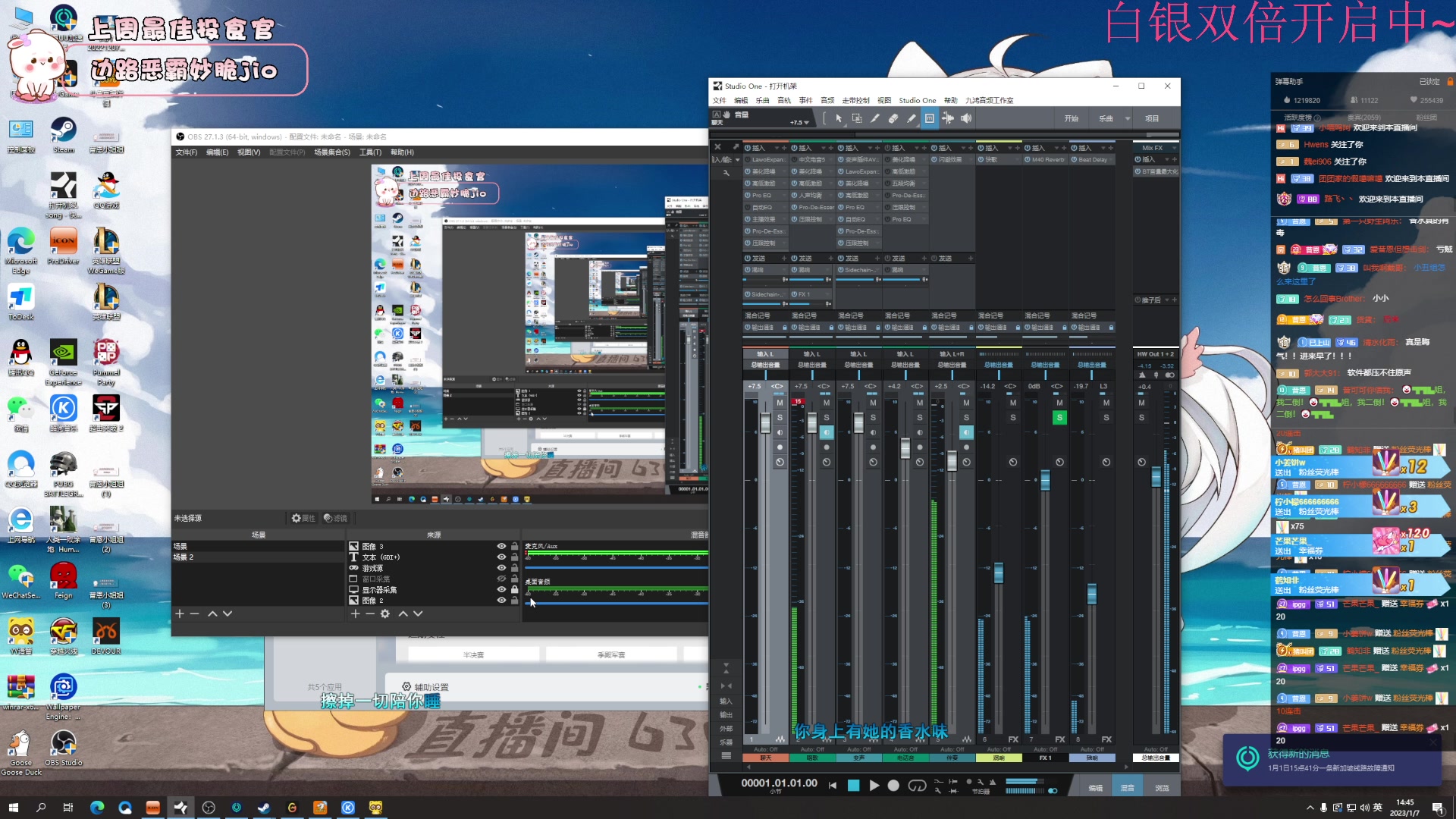Hide the 游戏源 source via eye icon
Viewport: 1456px width, 819px height.
pos(501,568)
